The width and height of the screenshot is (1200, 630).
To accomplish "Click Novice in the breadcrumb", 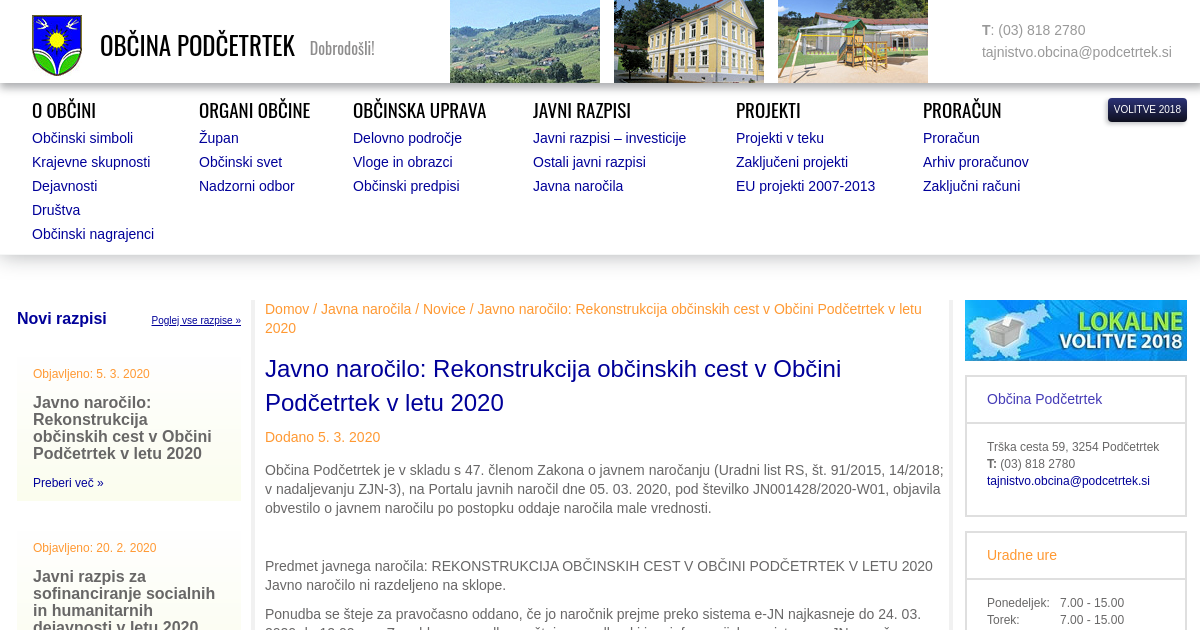I will 444,309.
